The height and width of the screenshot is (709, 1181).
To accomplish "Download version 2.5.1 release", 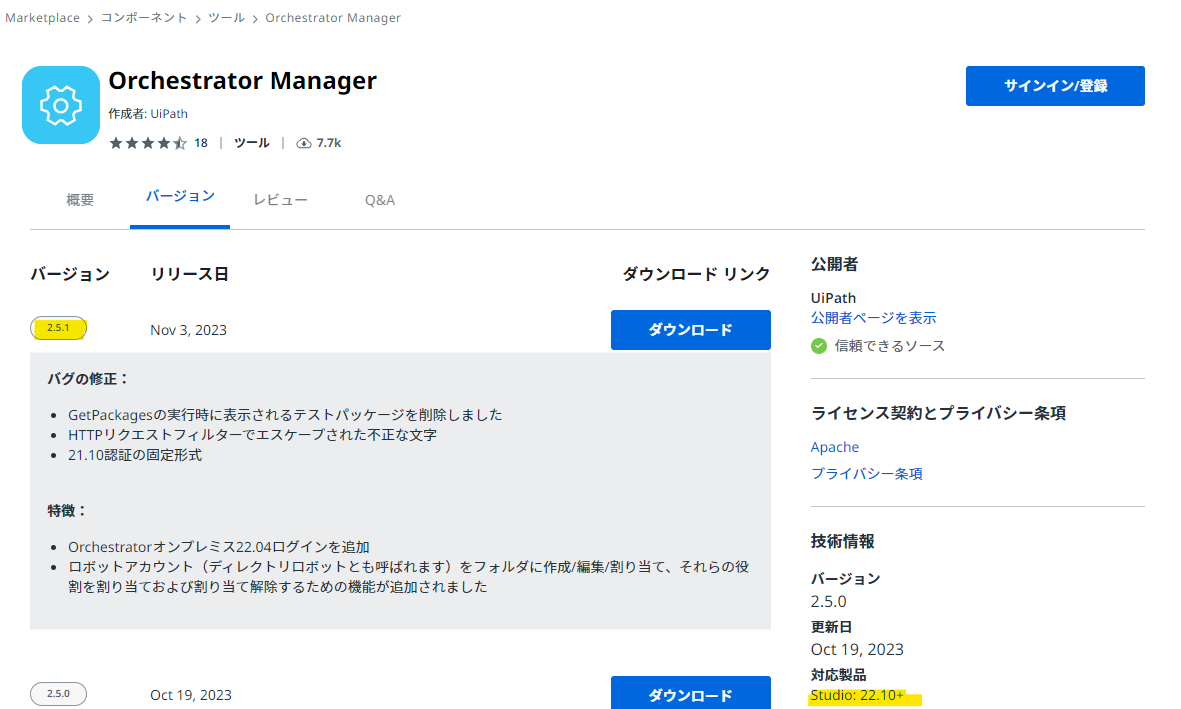I will pos(690,330).
